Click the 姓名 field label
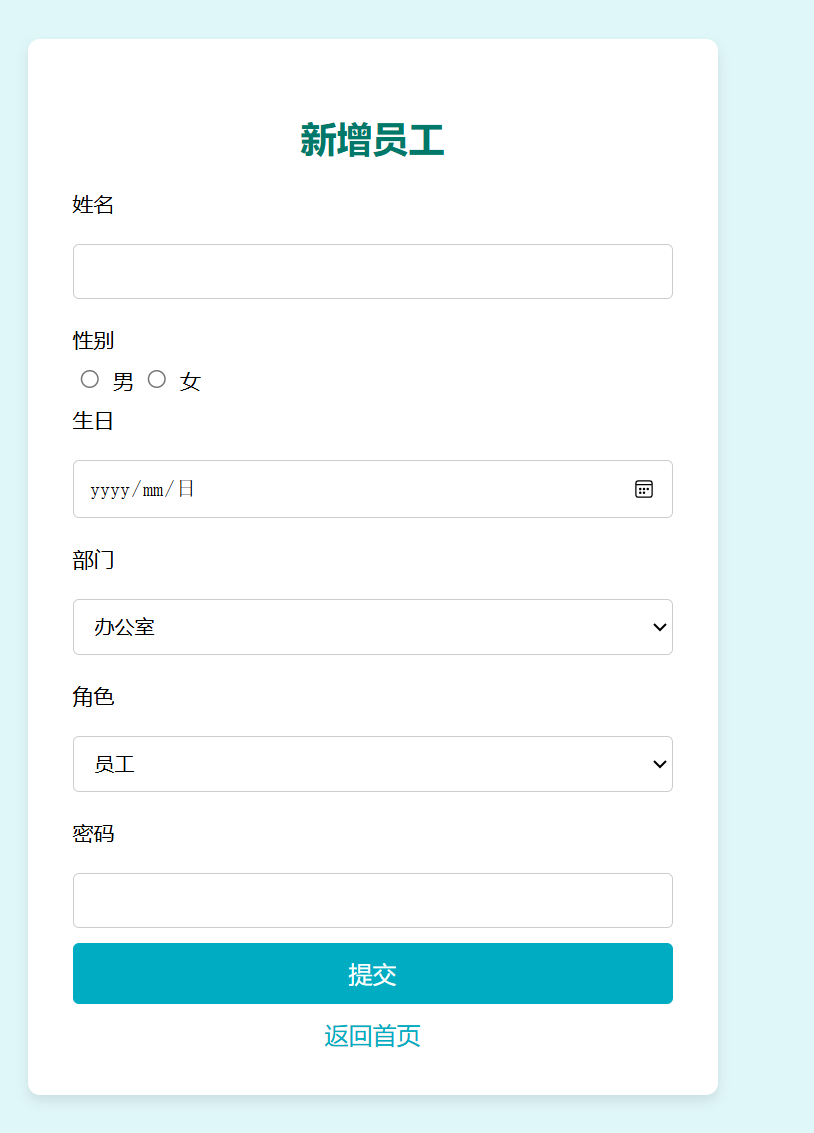The width and height of the screenshot is (814, 1133). click(x=94, y=205)
